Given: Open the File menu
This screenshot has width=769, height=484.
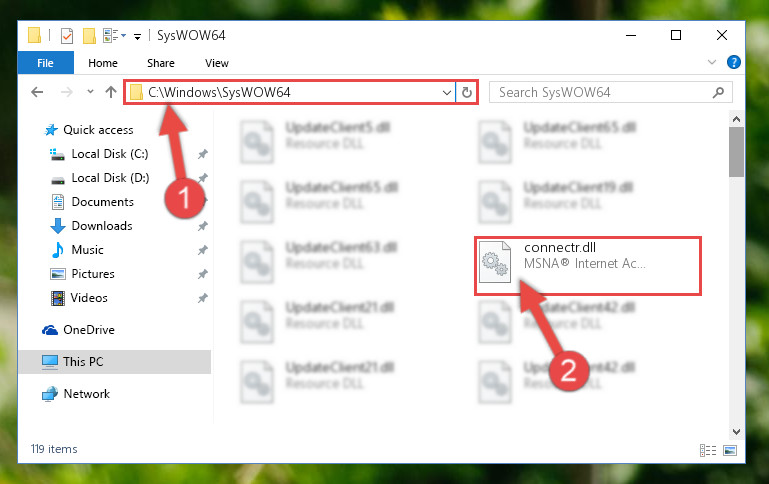Looking at the screenshot, I should [46, 63].
